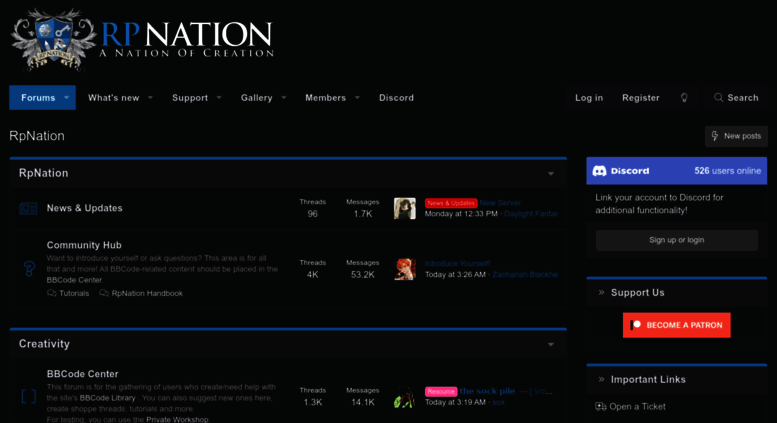Go to the Discord nav link

(x=396, y=98)
